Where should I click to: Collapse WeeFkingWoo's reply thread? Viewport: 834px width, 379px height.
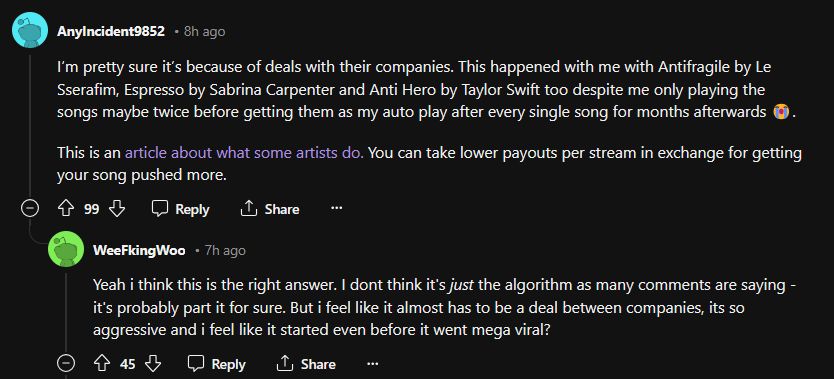[66, 364]
